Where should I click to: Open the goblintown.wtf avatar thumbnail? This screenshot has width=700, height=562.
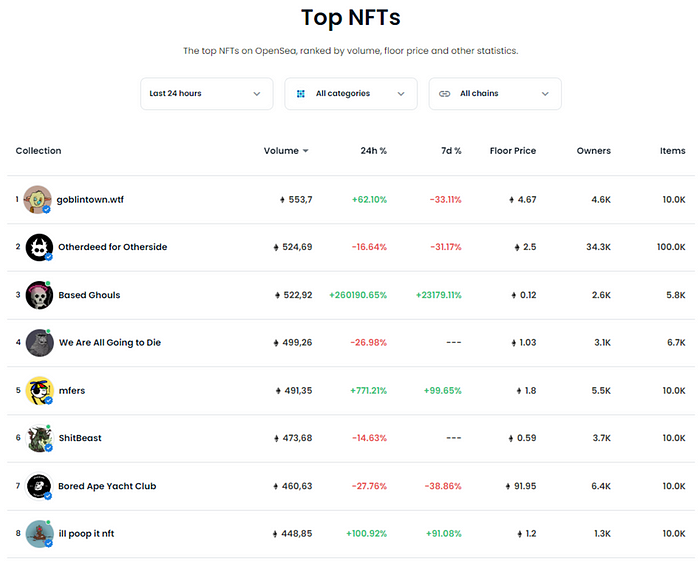pos(38,200)
